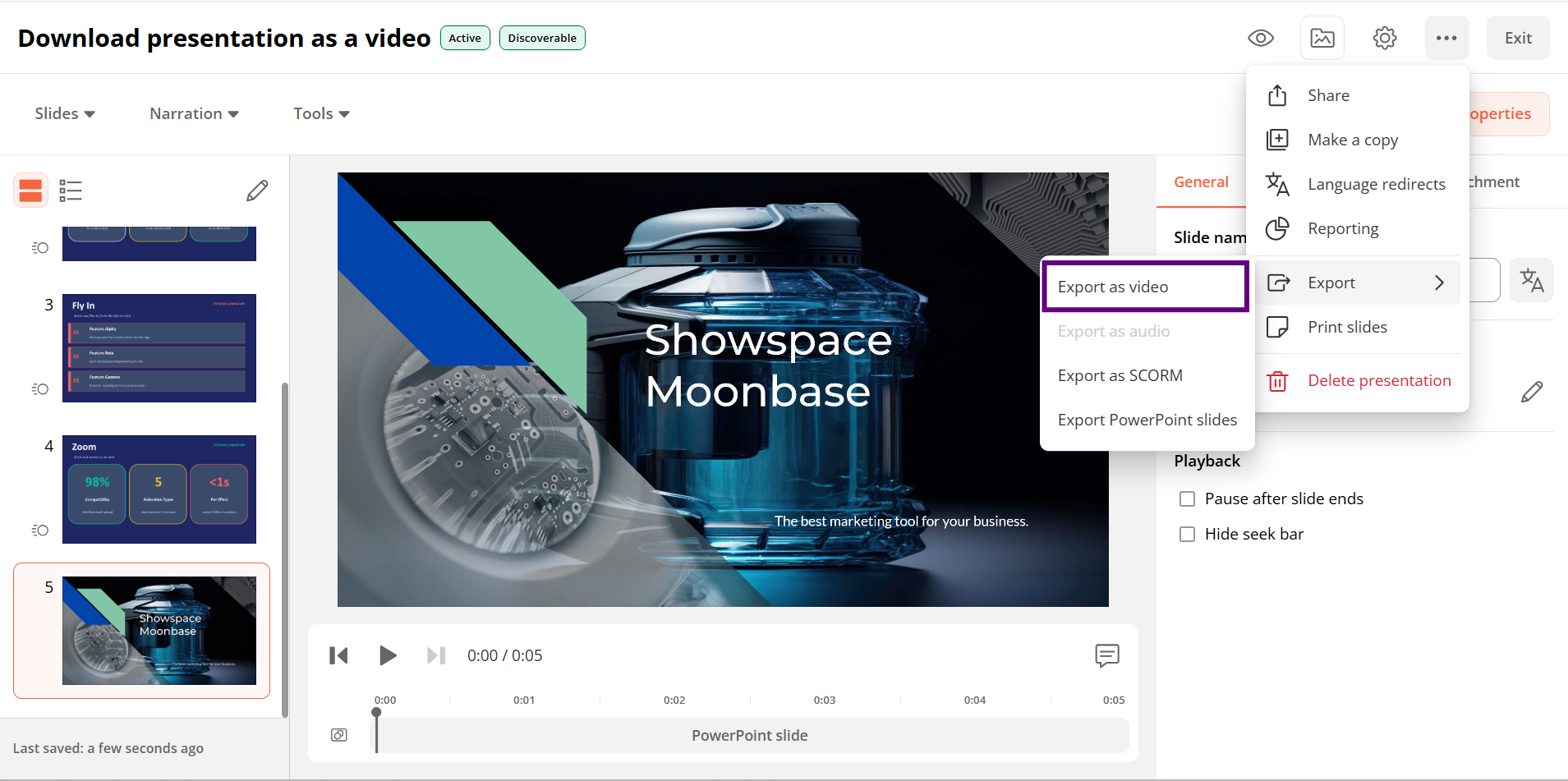Click the preview eye icon
The width and height of the screenshot is (1568, 781).
pyautogui.click(x=1260, y=38)
